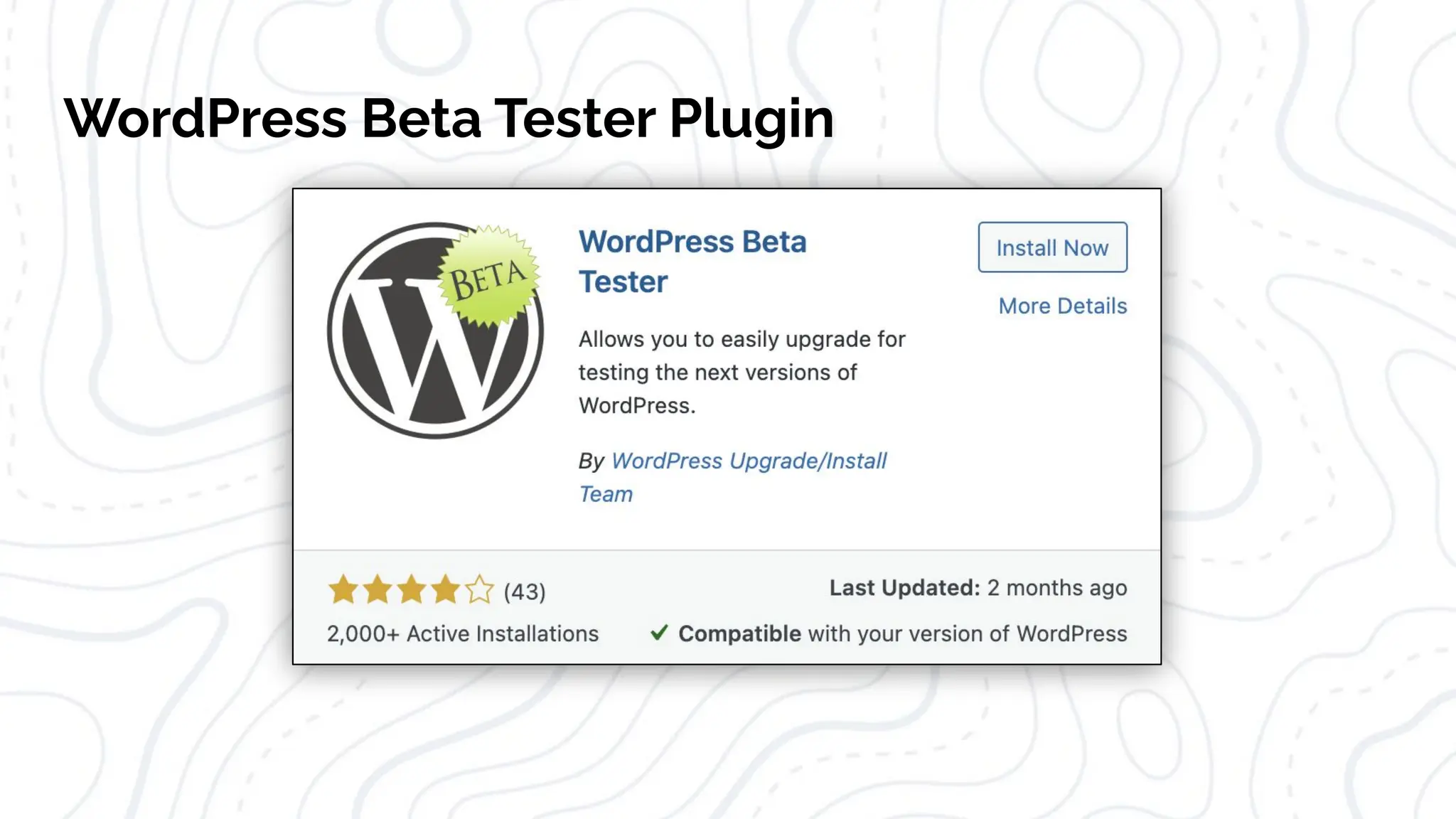1456x819 pixels.
Task: Click the (43) ratings count
Action: click(525, 591)
